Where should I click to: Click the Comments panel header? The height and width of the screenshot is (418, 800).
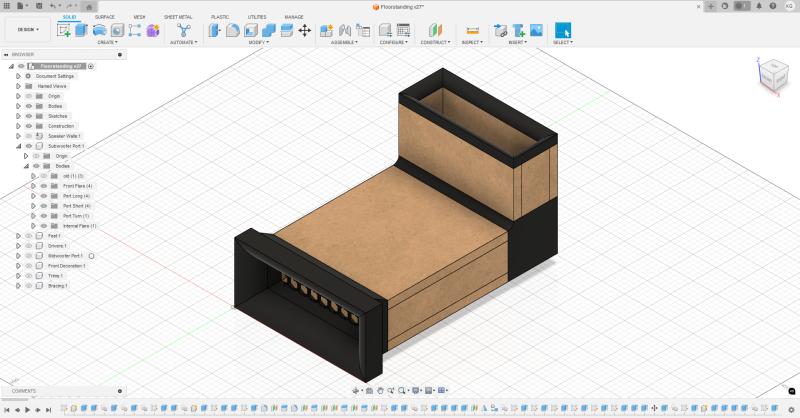point(25,391)
